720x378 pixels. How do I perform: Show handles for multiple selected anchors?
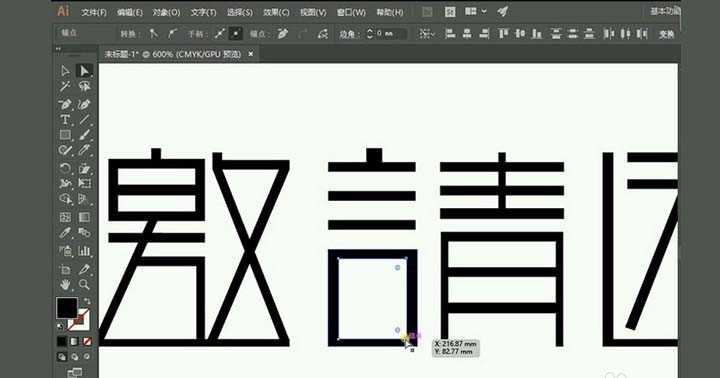(220, 34)
